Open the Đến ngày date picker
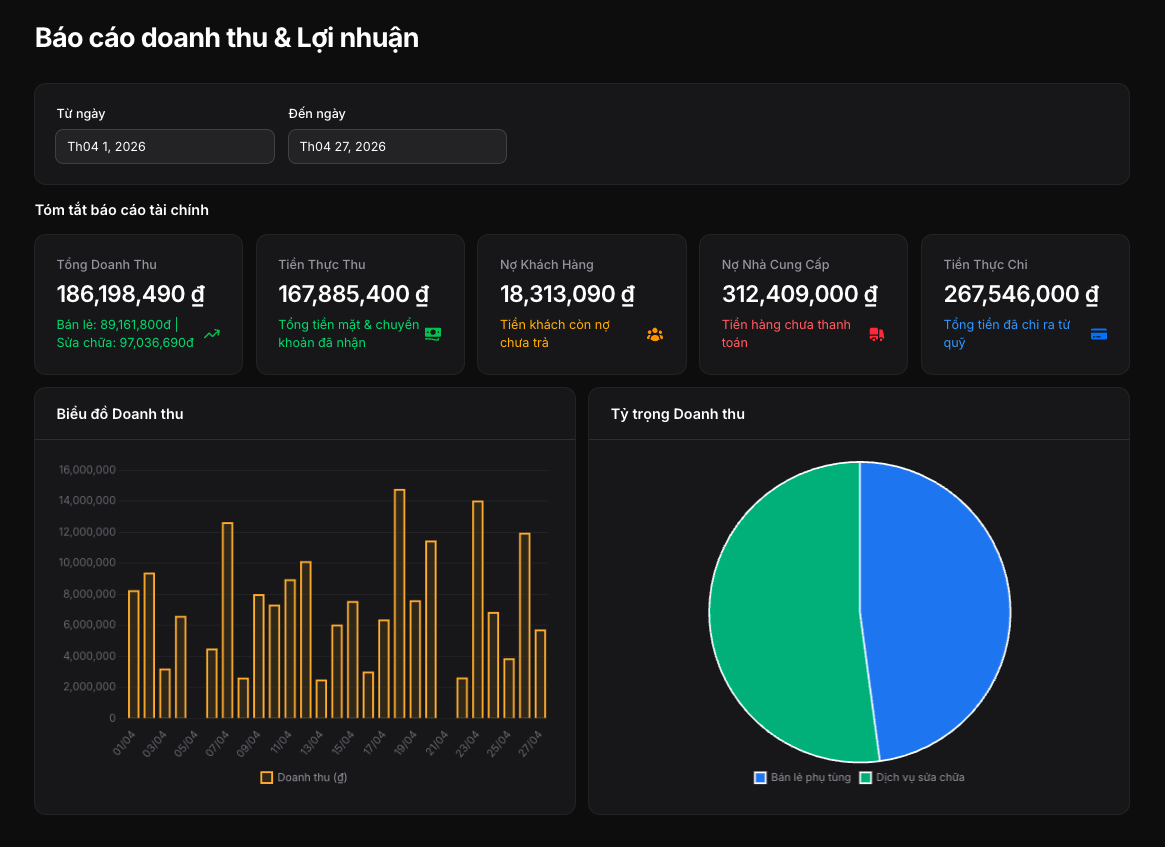 [397, 146]
